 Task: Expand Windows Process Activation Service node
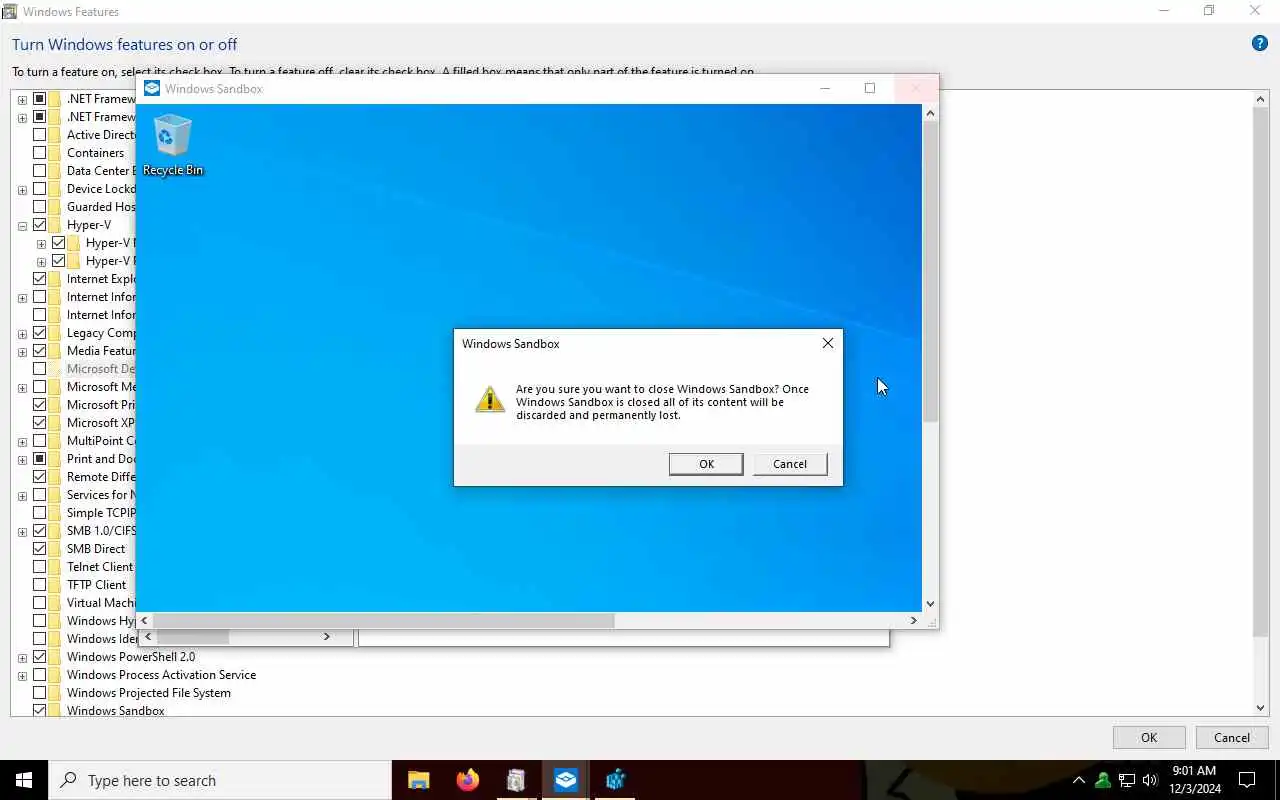22,675
